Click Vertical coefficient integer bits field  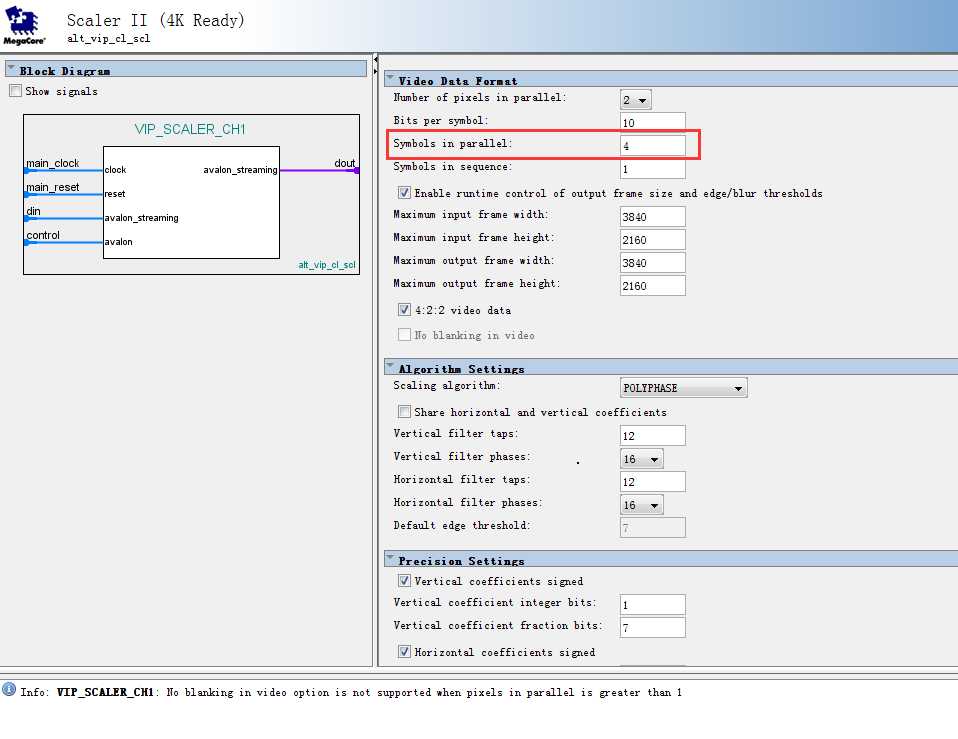[653, 605]
